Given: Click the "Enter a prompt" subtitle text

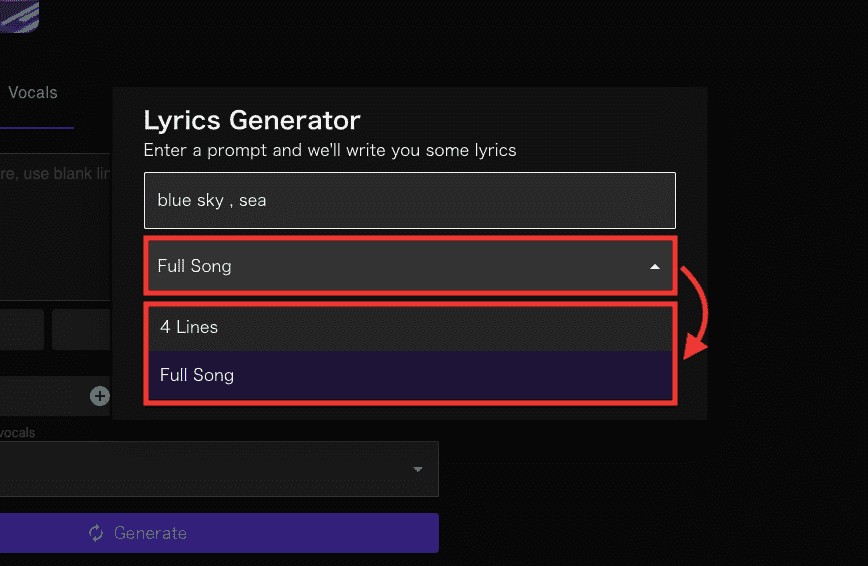Looking at the screenshot, I should tap(329, 150).
